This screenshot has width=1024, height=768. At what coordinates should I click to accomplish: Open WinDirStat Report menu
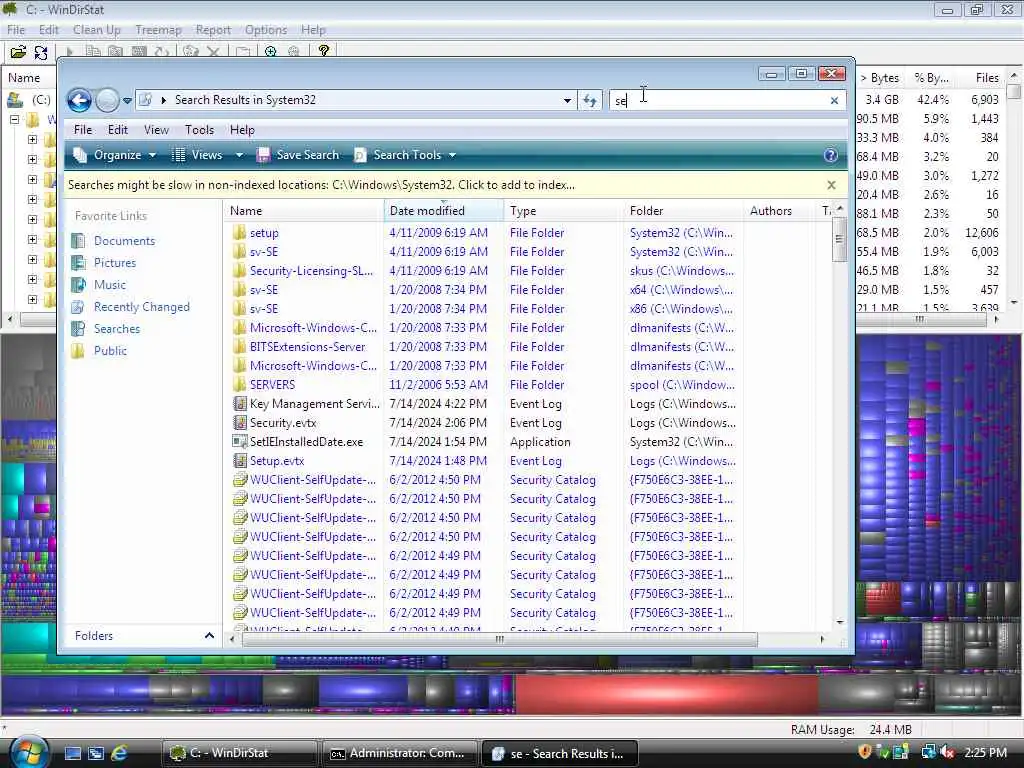tap(213, 30)
